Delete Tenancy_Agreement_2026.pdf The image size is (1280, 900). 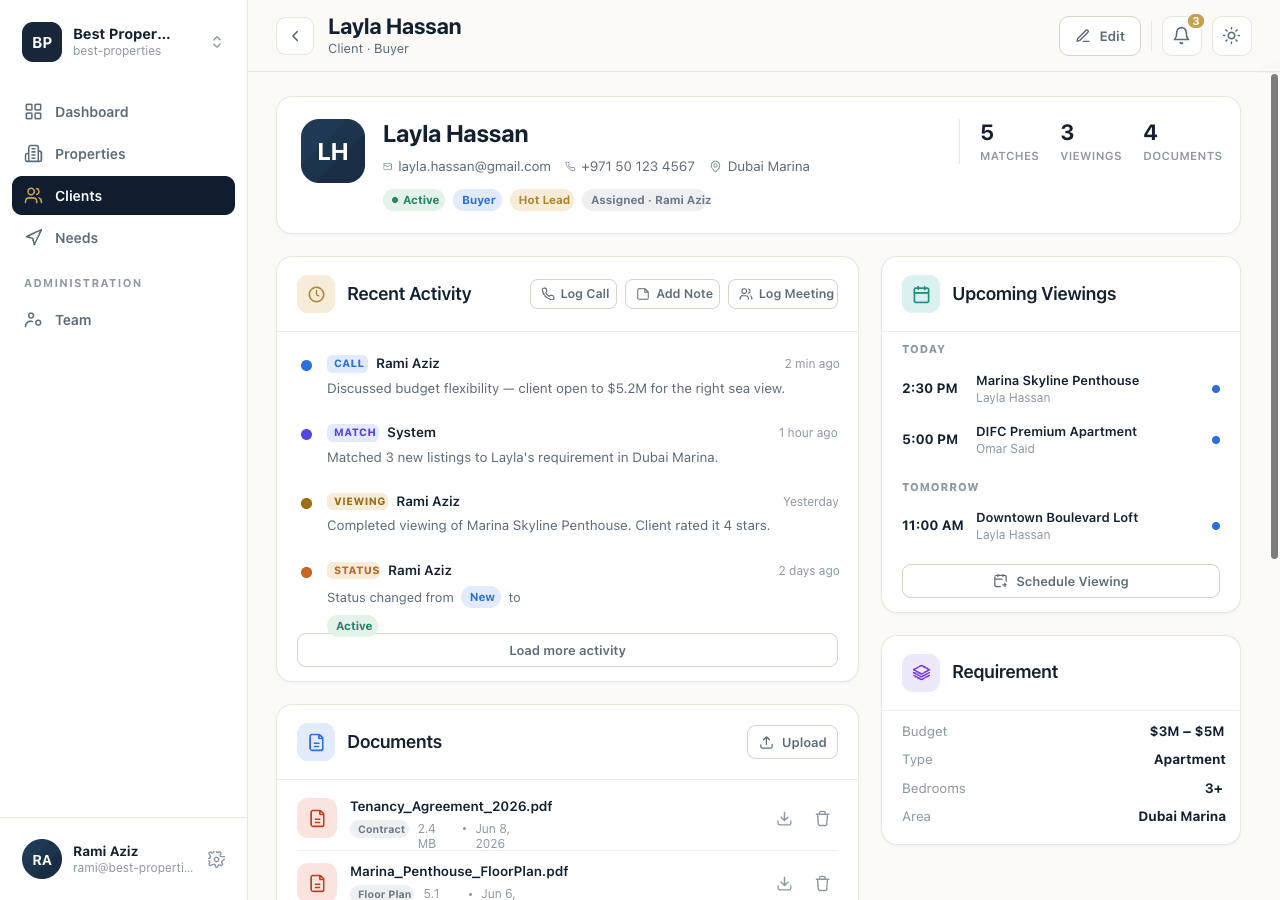[822, 818]
